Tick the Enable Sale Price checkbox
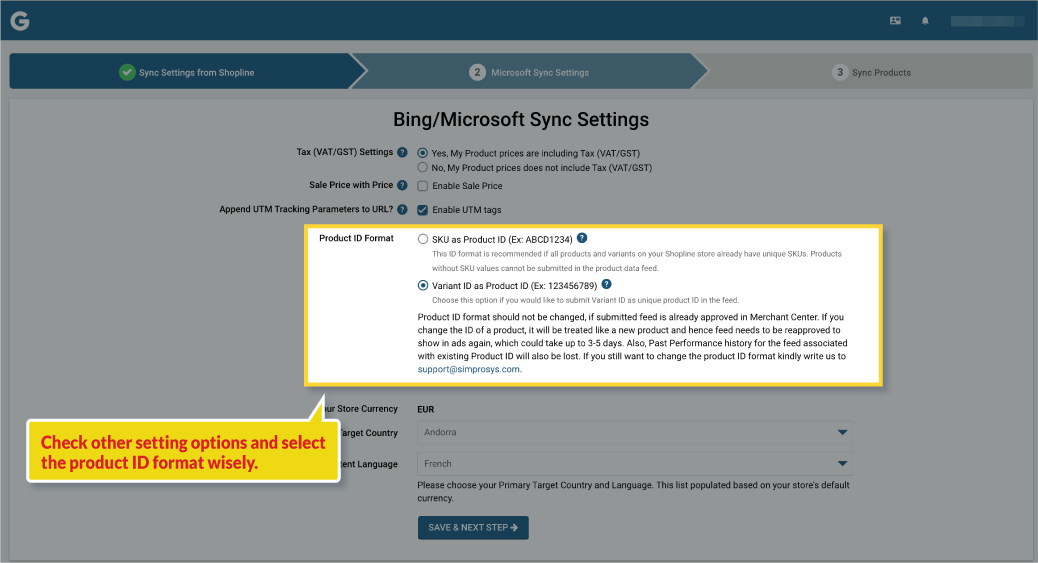Viewport: 1038px width, 563px height. coord(422,186)
